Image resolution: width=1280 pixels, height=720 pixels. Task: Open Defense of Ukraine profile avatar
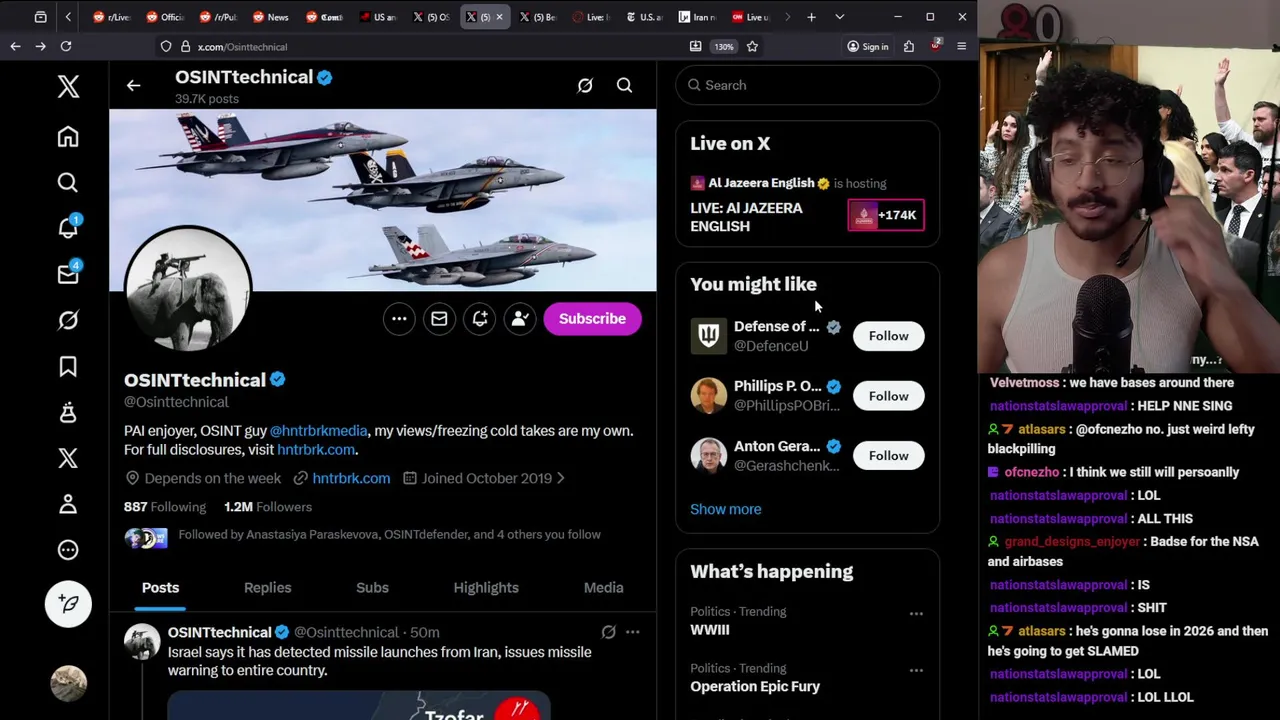[x=708, y=336]
